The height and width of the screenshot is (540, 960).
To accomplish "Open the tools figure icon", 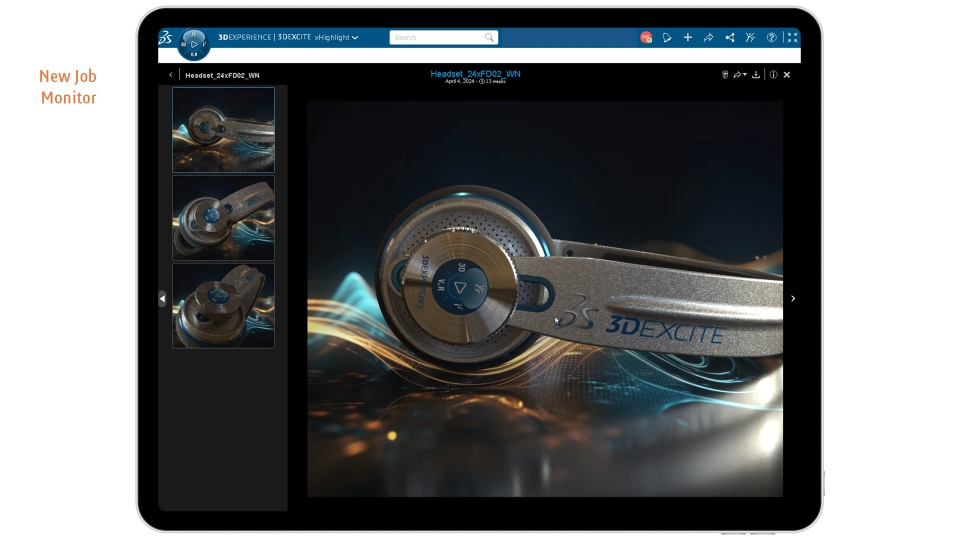I will [750, 37].
